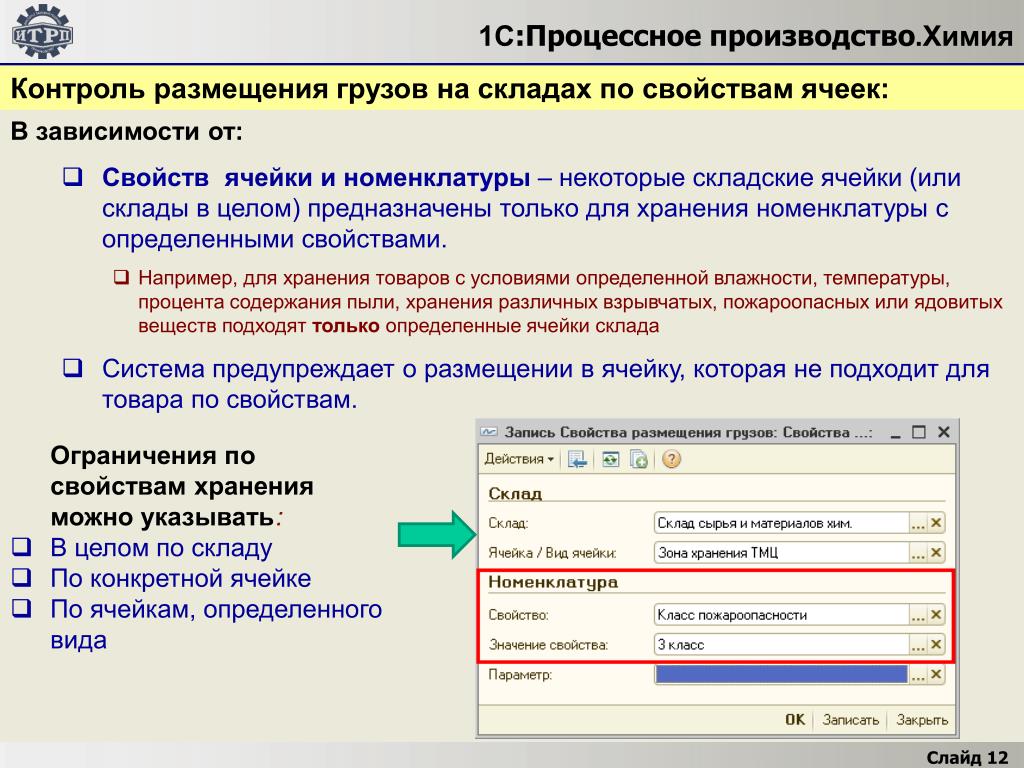Open help with question mark icon
The image size is (1024, 768).
pyautogui.click(x=671, y=459)
